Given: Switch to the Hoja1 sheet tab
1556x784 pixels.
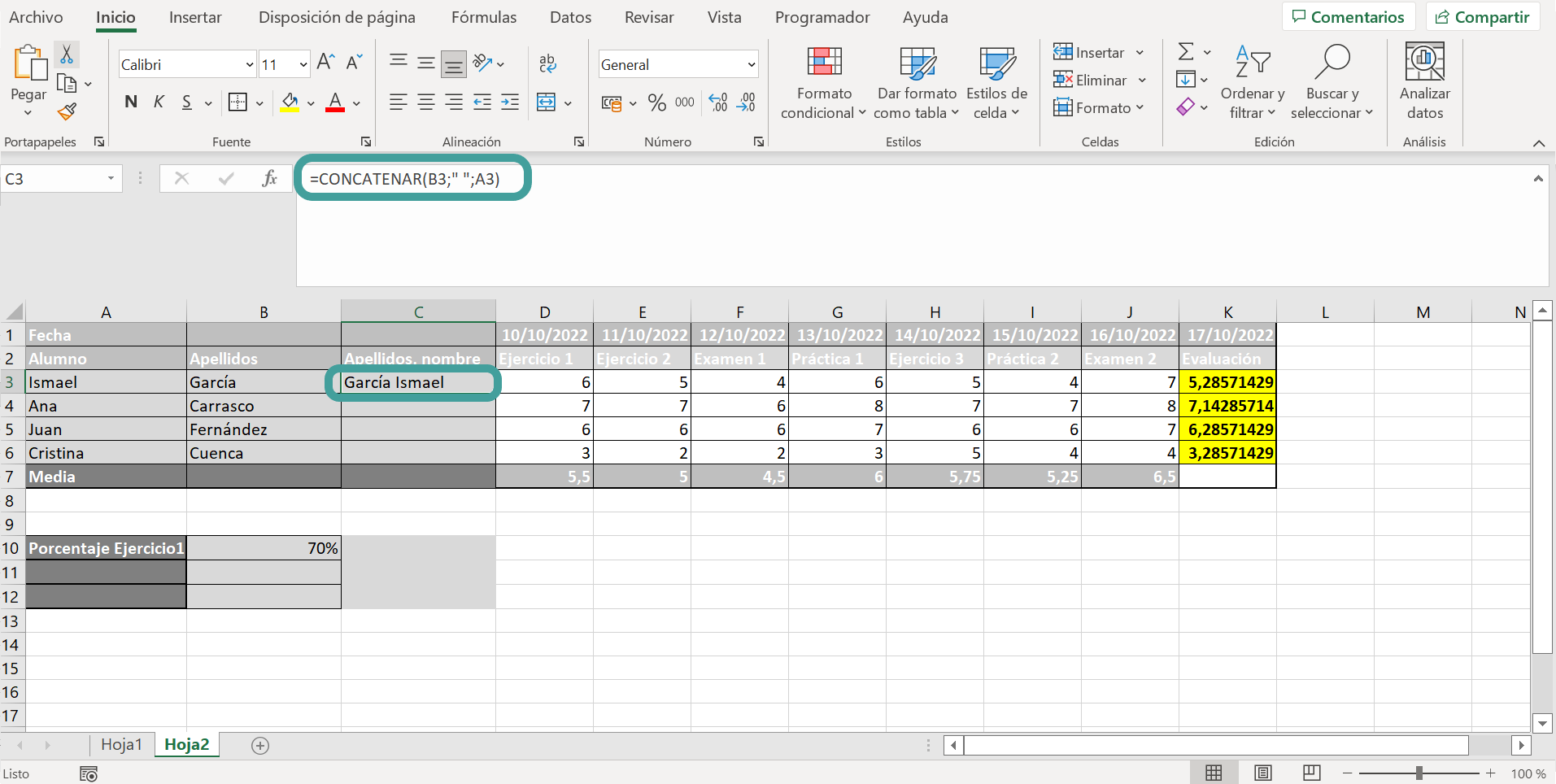Looking at the screenshot, I should click(121, 744).
